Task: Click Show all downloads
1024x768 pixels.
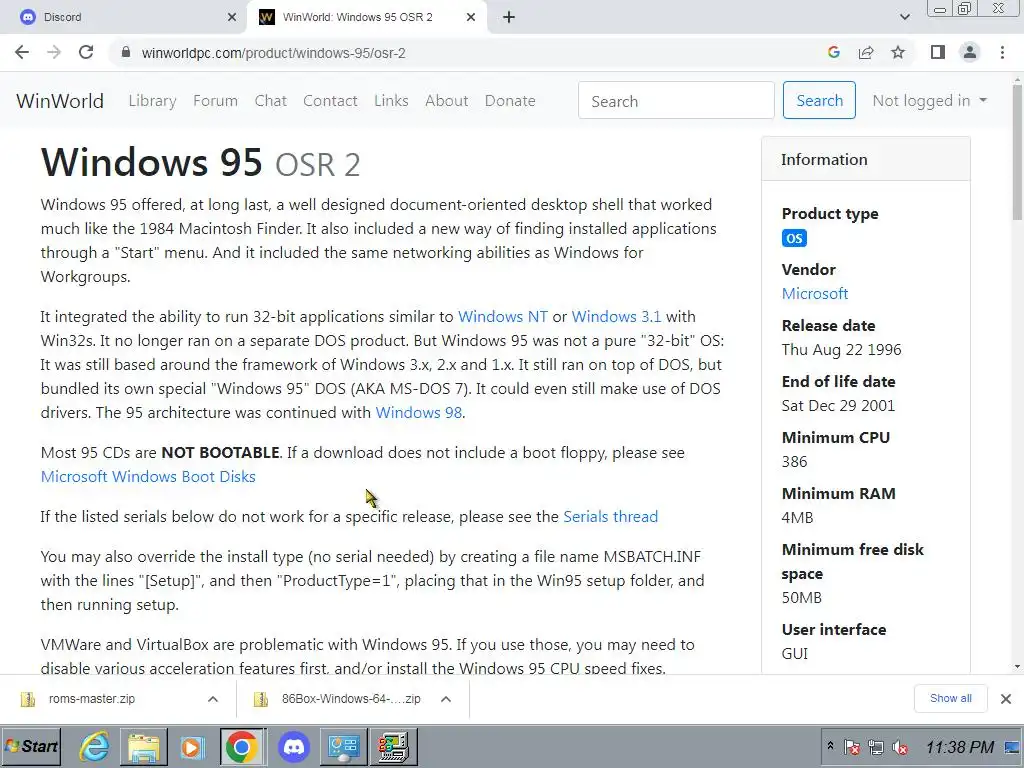Action: coord(951,698)
